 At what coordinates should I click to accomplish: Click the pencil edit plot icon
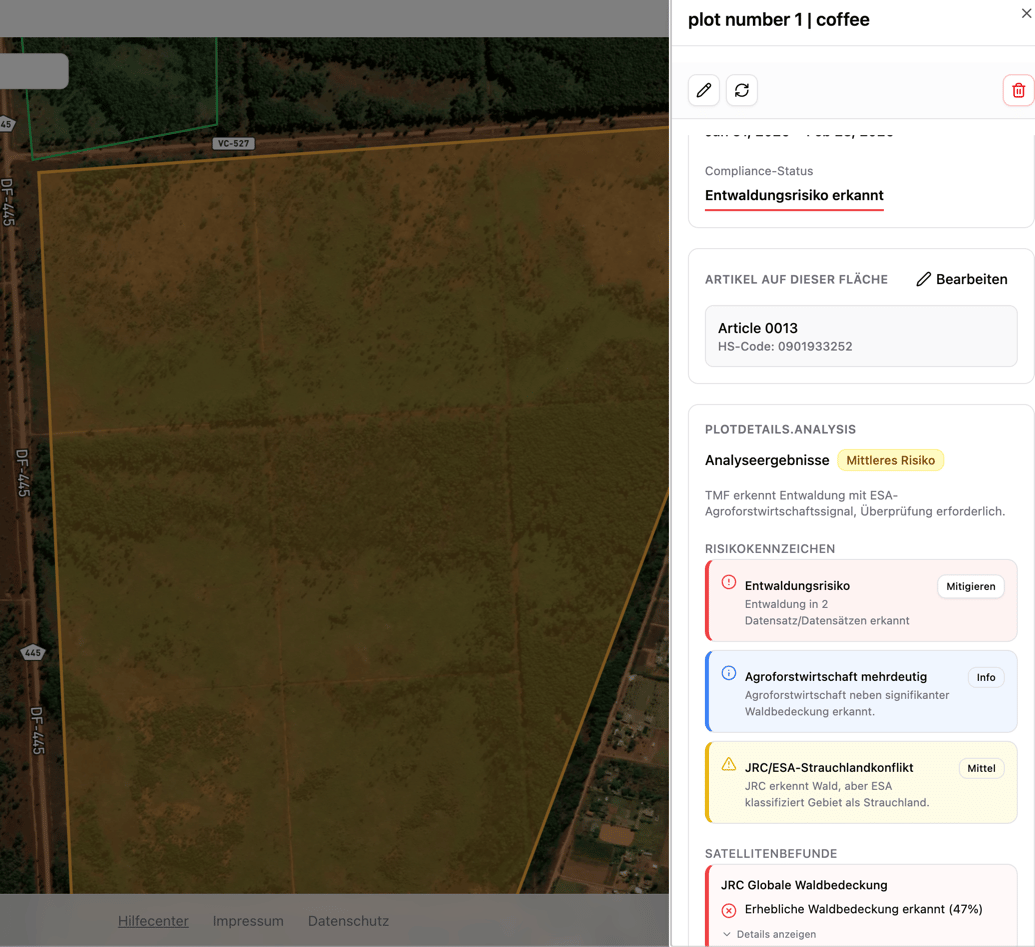704,90
